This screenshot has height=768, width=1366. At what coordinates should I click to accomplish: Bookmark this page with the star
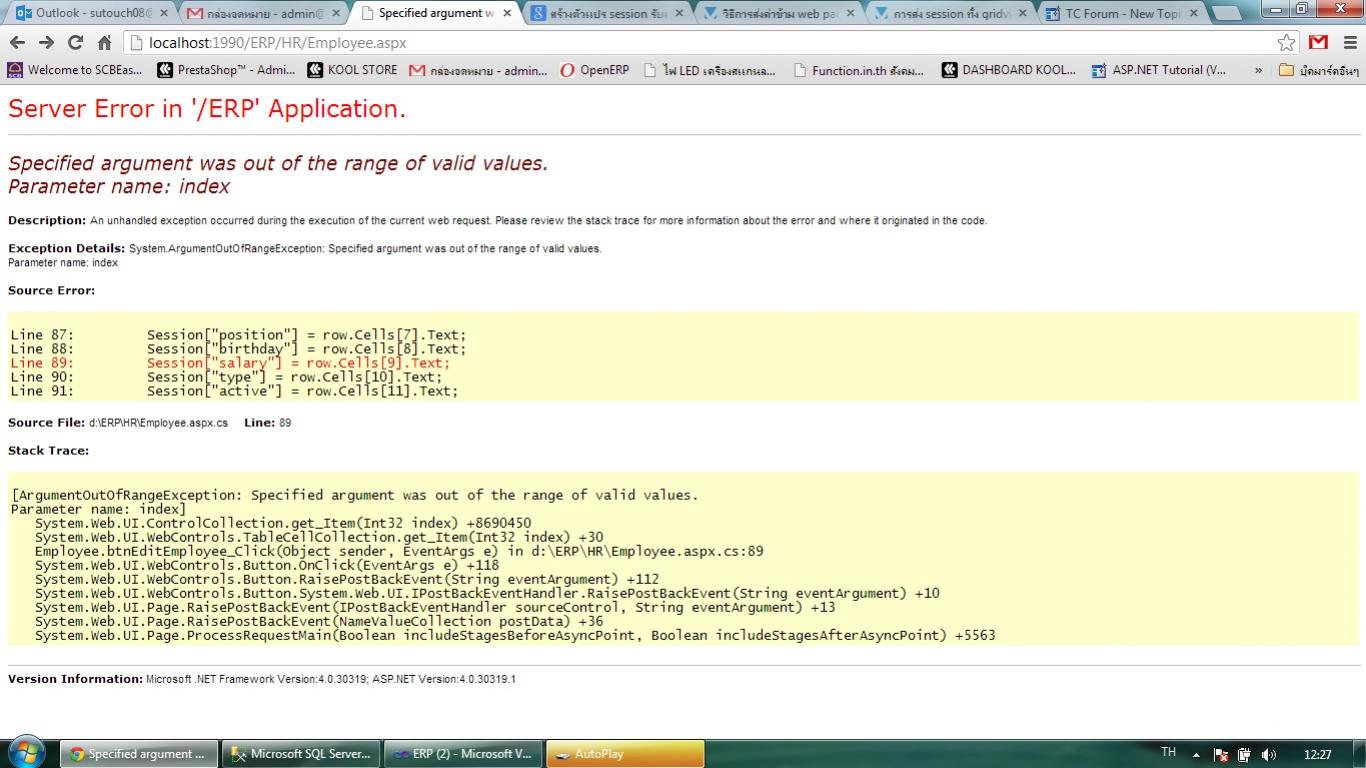click(x=1286, y=42)
